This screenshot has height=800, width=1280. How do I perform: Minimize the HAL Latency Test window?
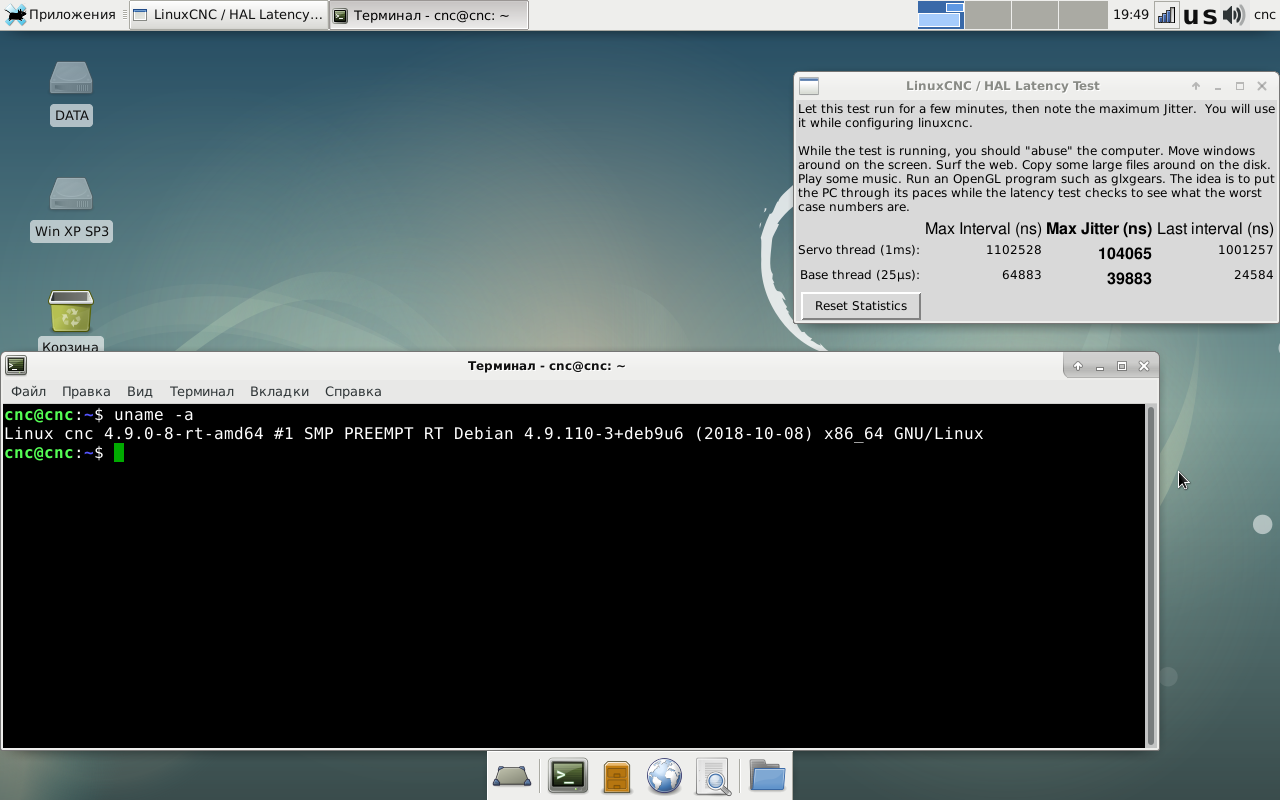click(1218, 86)
